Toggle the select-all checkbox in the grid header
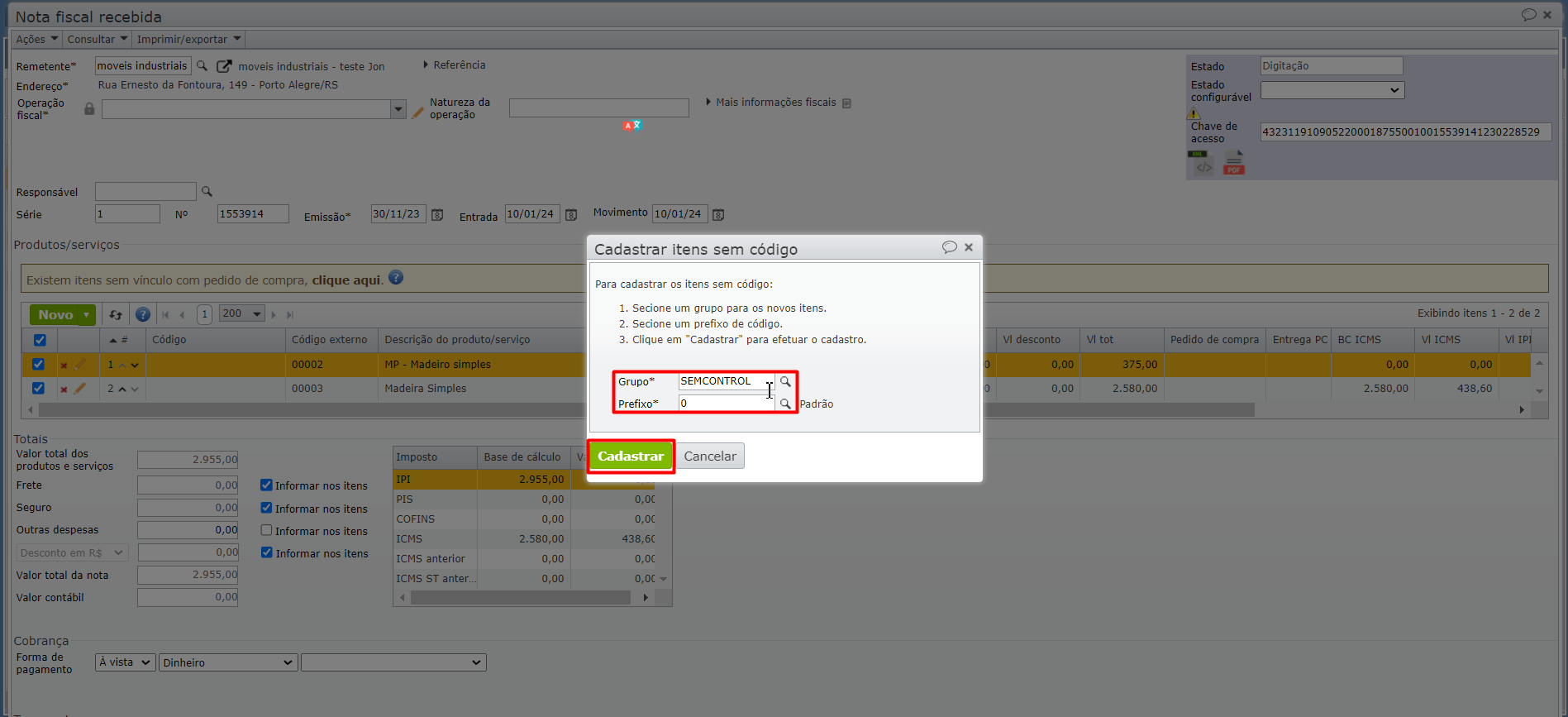The width and height of the screenshot is (1568, 717). tap(40, 340)
